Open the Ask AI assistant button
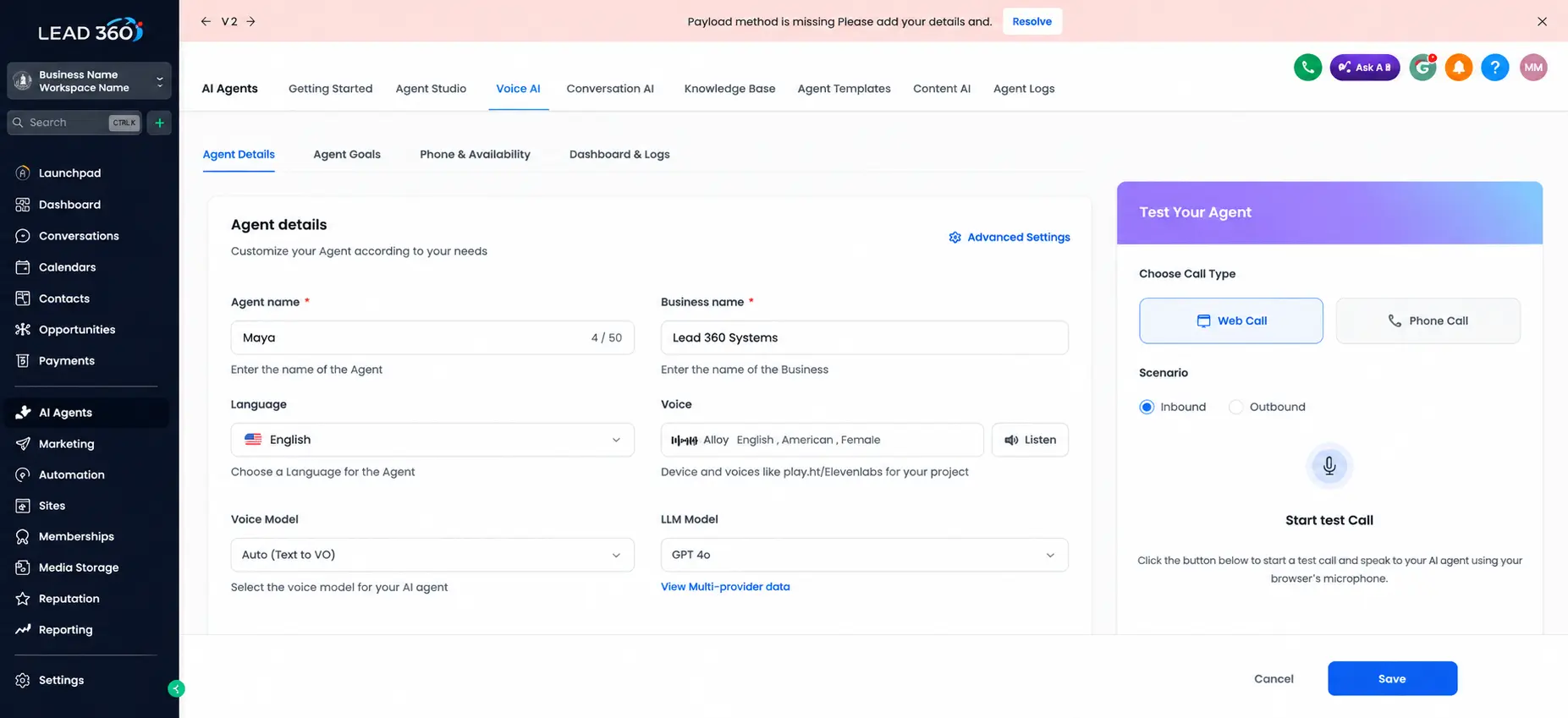 point(1364,68)
